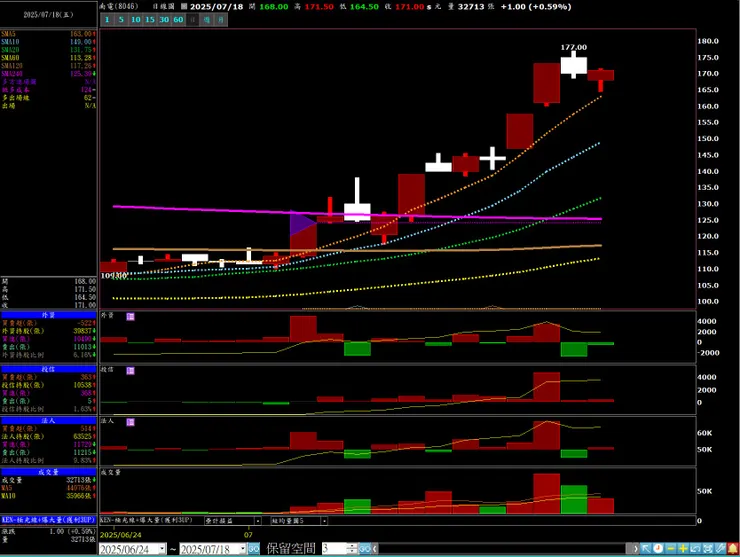
Task: Click the SMA20 legend row
Action: click(x=48, y=50)
